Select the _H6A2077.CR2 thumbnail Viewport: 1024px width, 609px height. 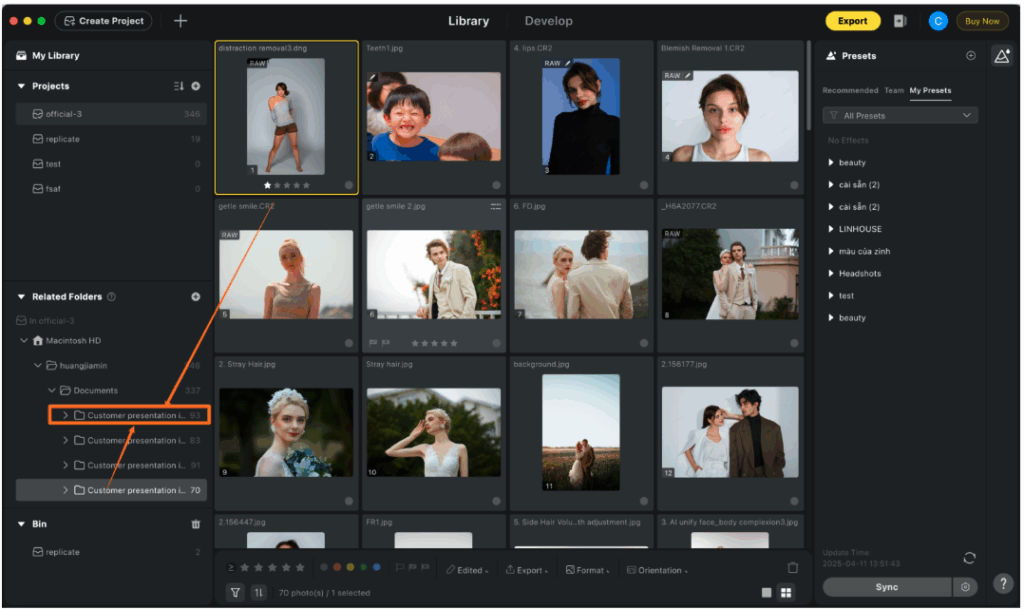click(x=730, y=274)
